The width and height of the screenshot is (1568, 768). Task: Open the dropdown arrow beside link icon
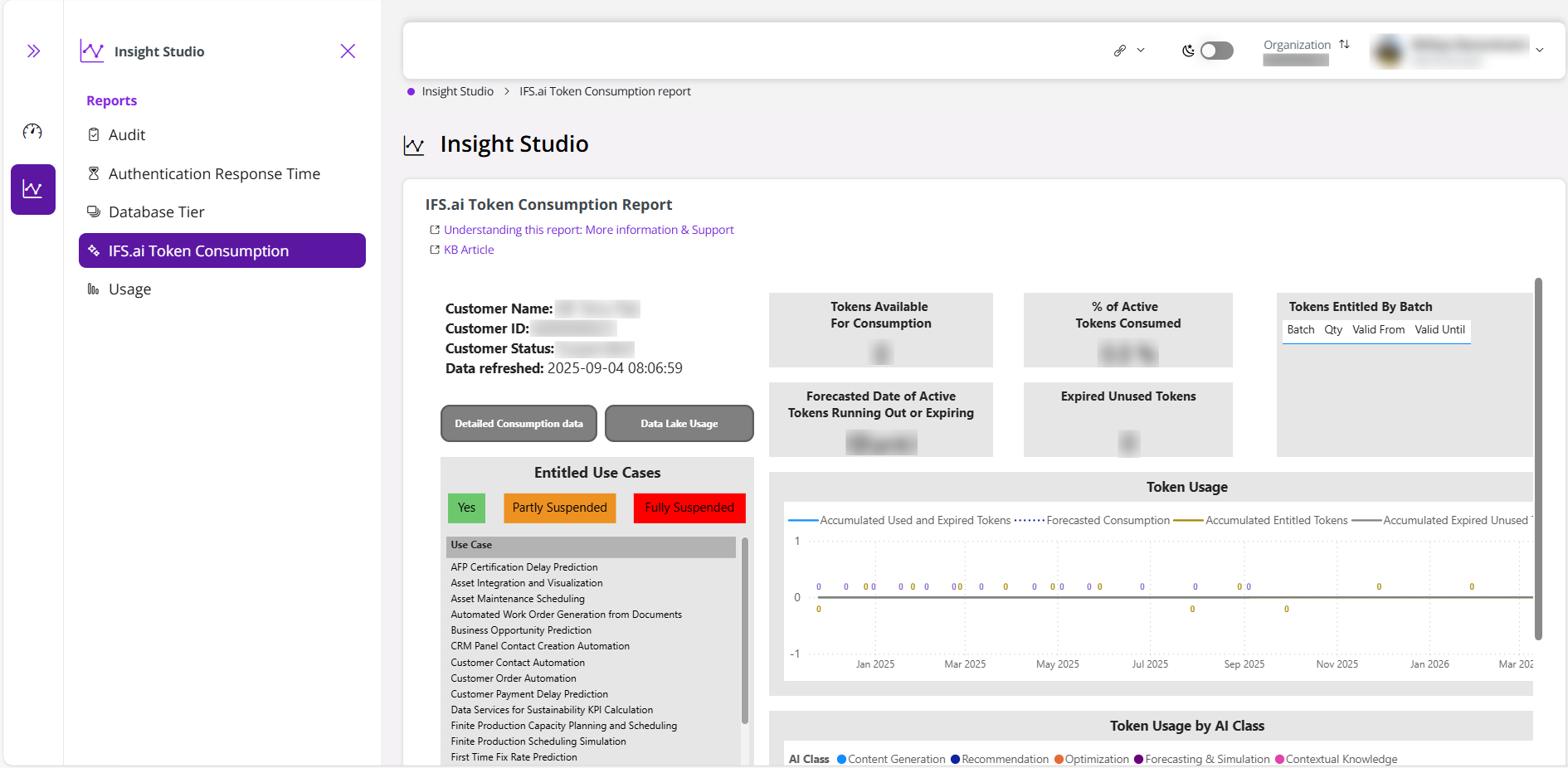(x=1141, y=51)
